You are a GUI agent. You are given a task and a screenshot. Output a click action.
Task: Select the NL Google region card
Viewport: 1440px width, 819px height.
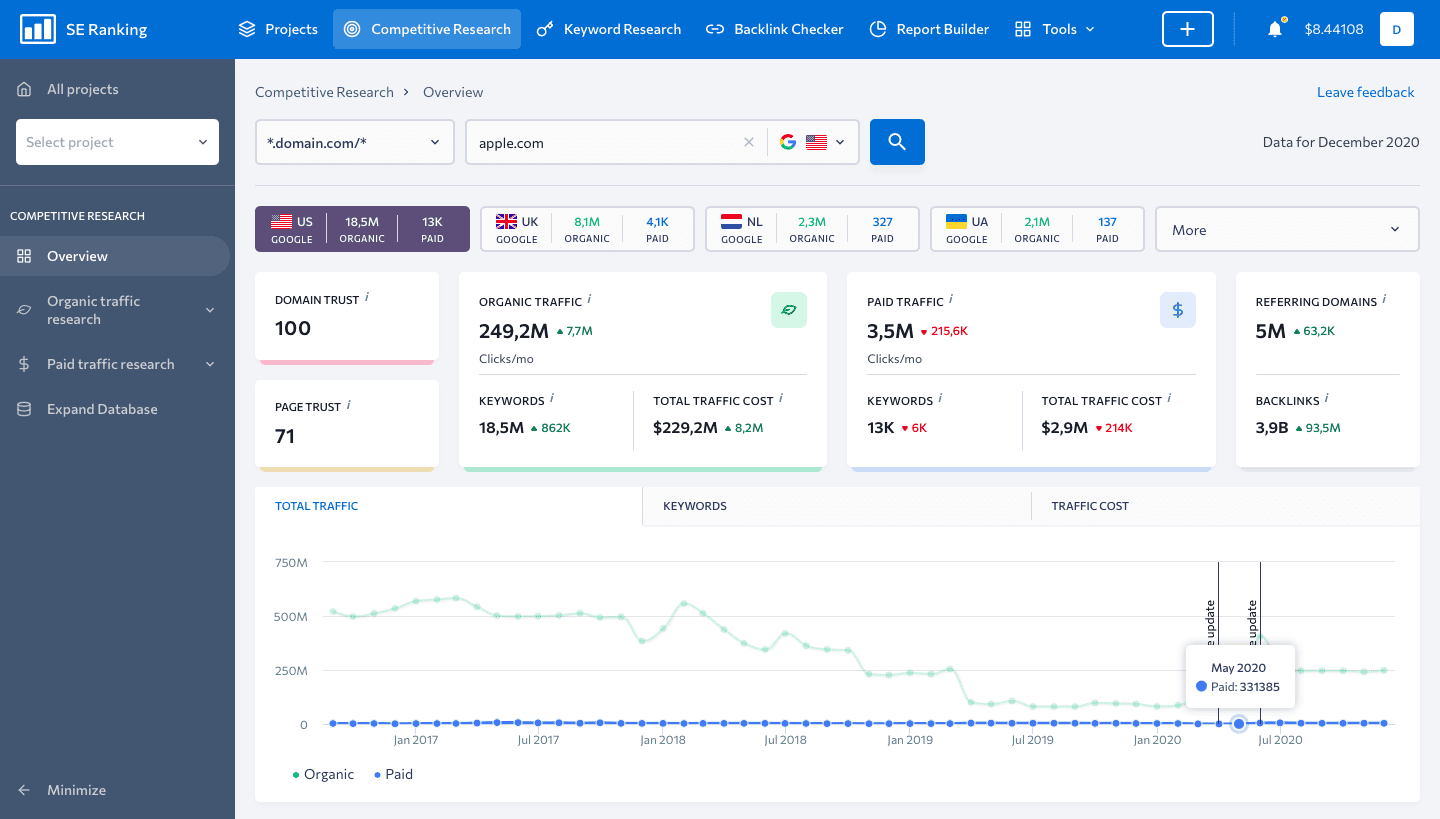(x=813, y=229)
